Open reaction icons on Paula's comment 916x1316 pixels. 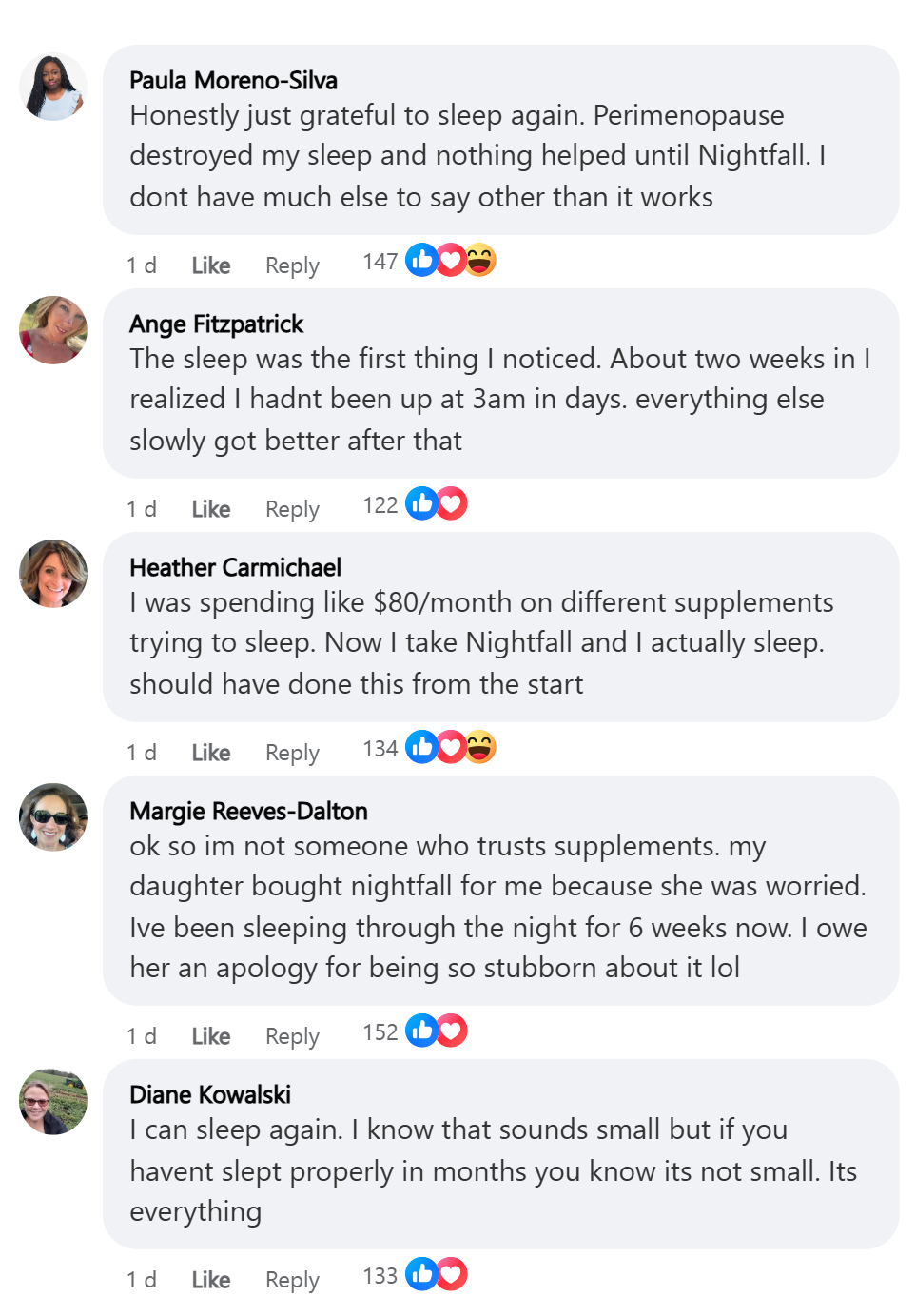click(451, 260)
